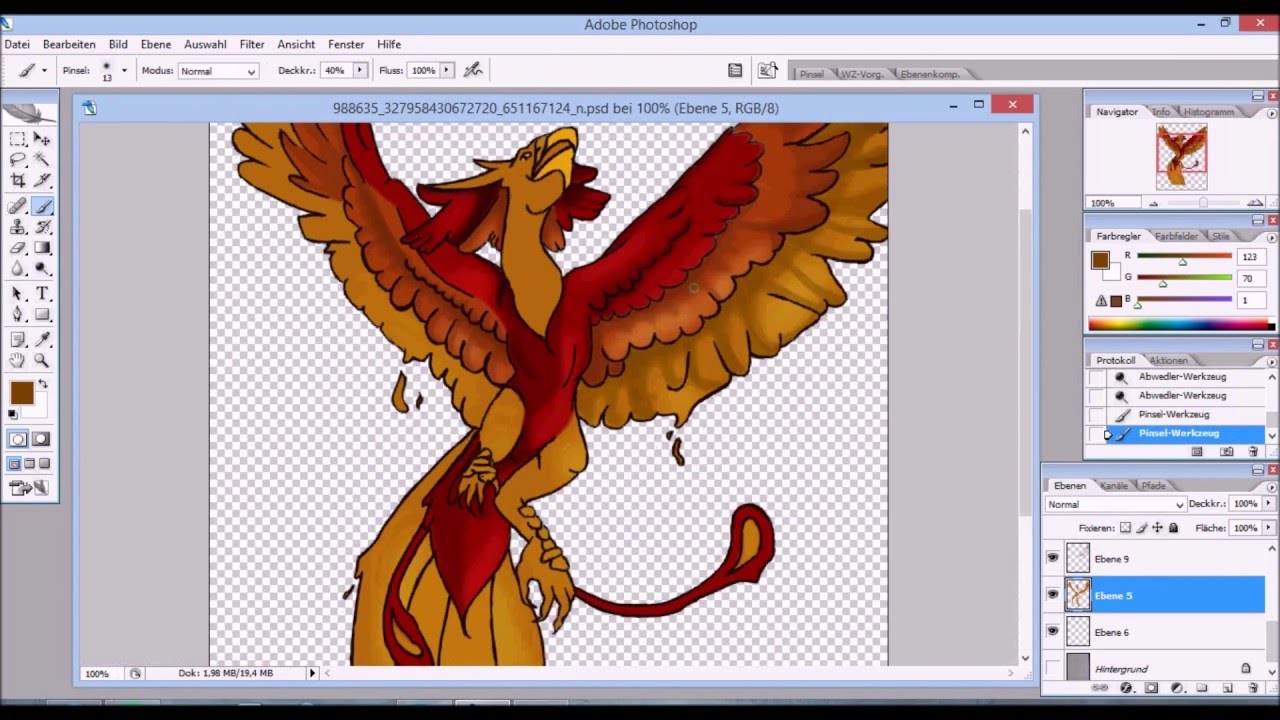Image resolution: width=1280 pixels, height=720 pixels.
Task: Switch to the Histogramm tab
Action: (x=1208, y=112)
